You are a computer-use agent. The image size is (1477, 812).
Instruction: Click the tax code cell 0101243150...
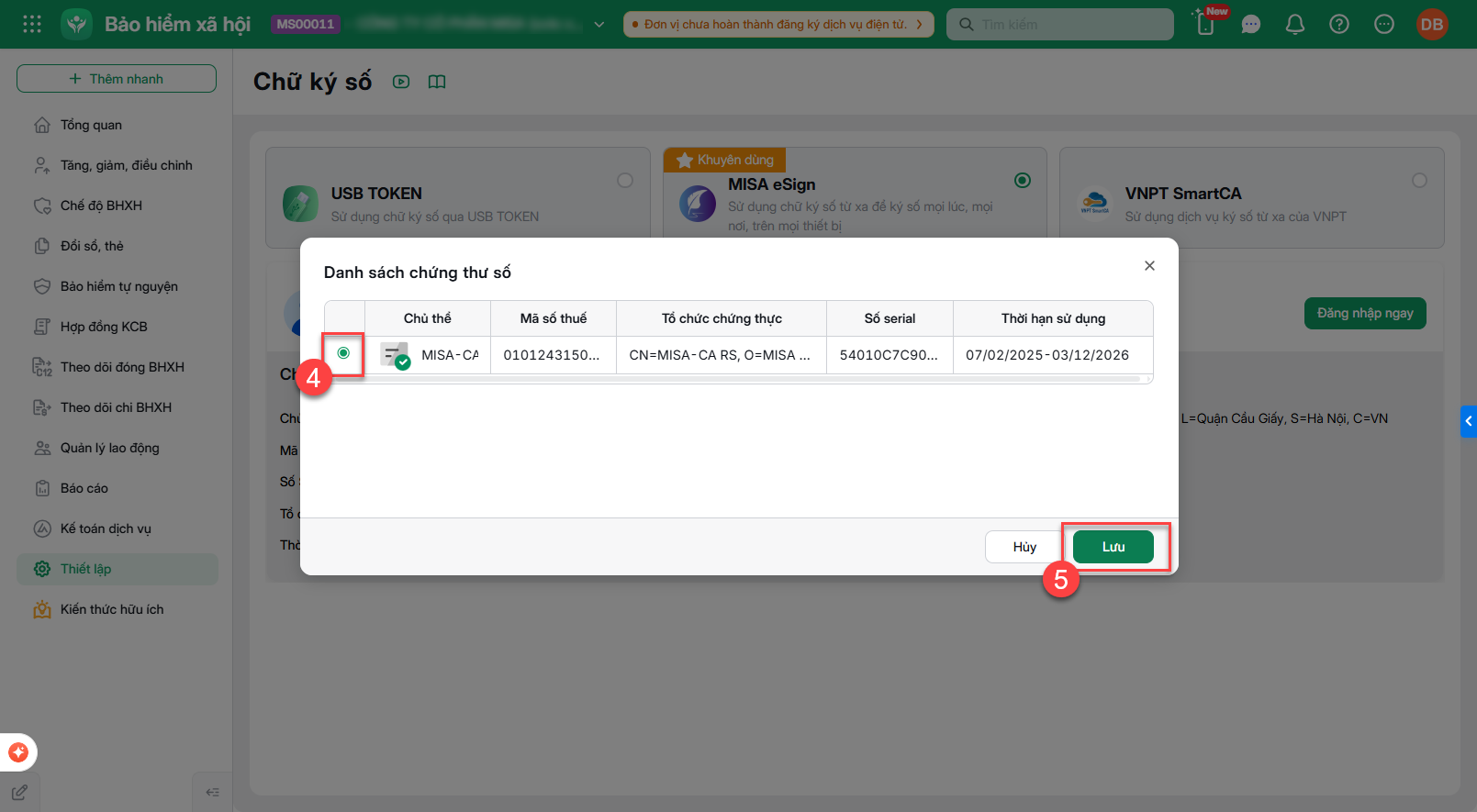tap(552, 355)
